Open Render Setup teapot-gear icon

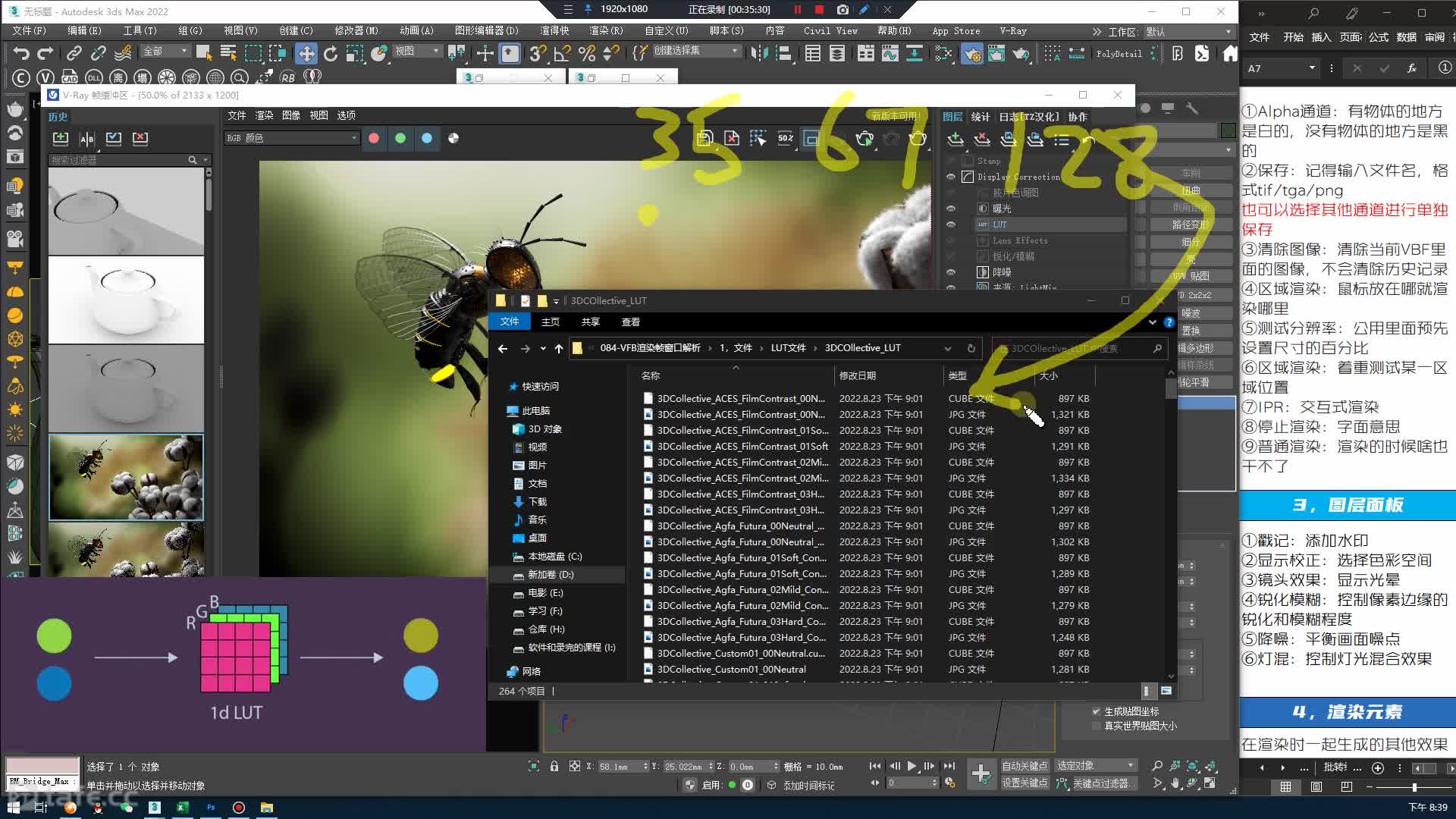coord(971,53)
